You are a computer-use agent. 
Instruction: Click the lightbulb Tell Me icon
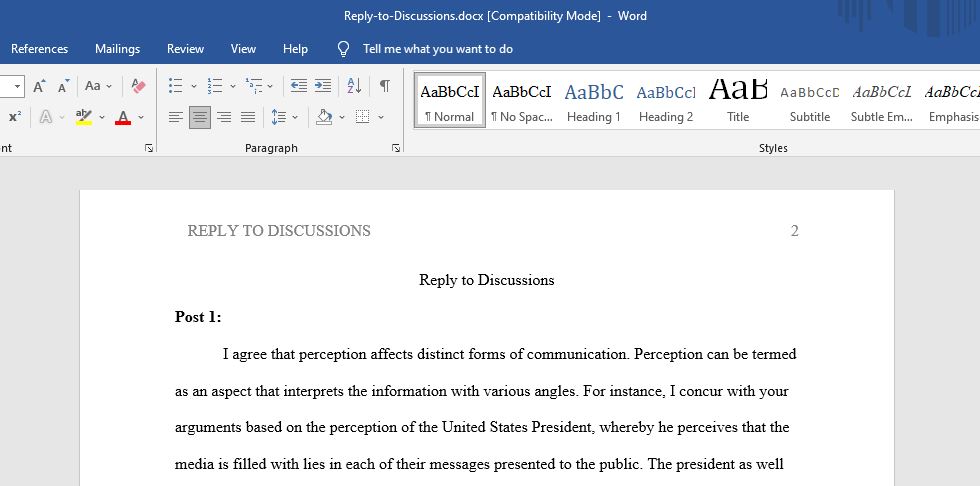tap(343, 49)
